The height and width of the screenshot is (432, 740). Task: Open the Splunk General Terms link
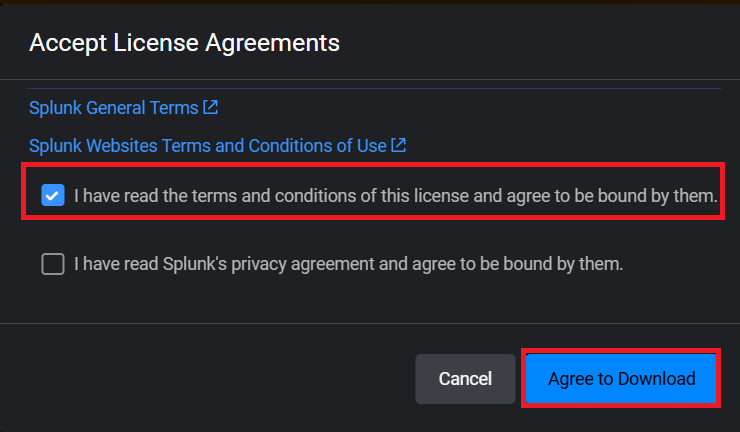pos(114,108)
